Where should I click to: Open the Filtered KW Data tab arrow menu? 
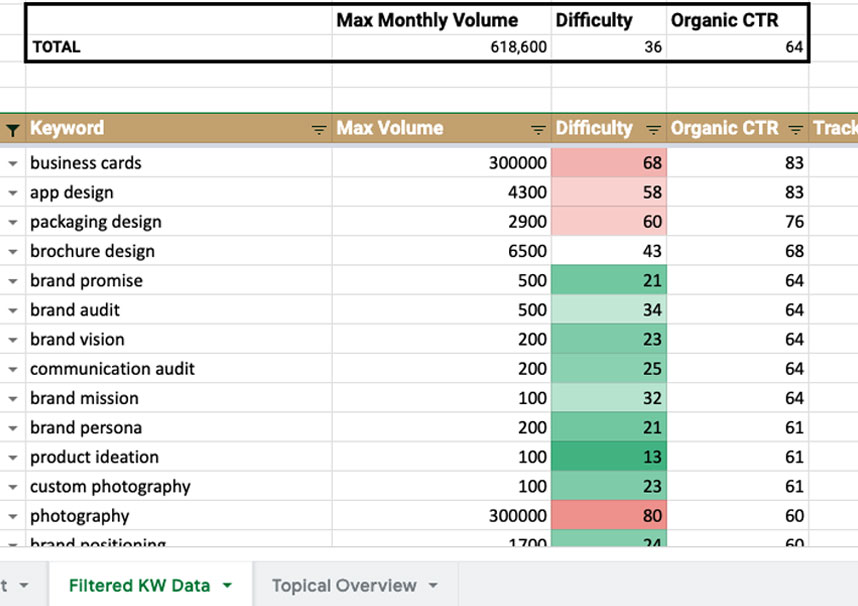[227, 586]
